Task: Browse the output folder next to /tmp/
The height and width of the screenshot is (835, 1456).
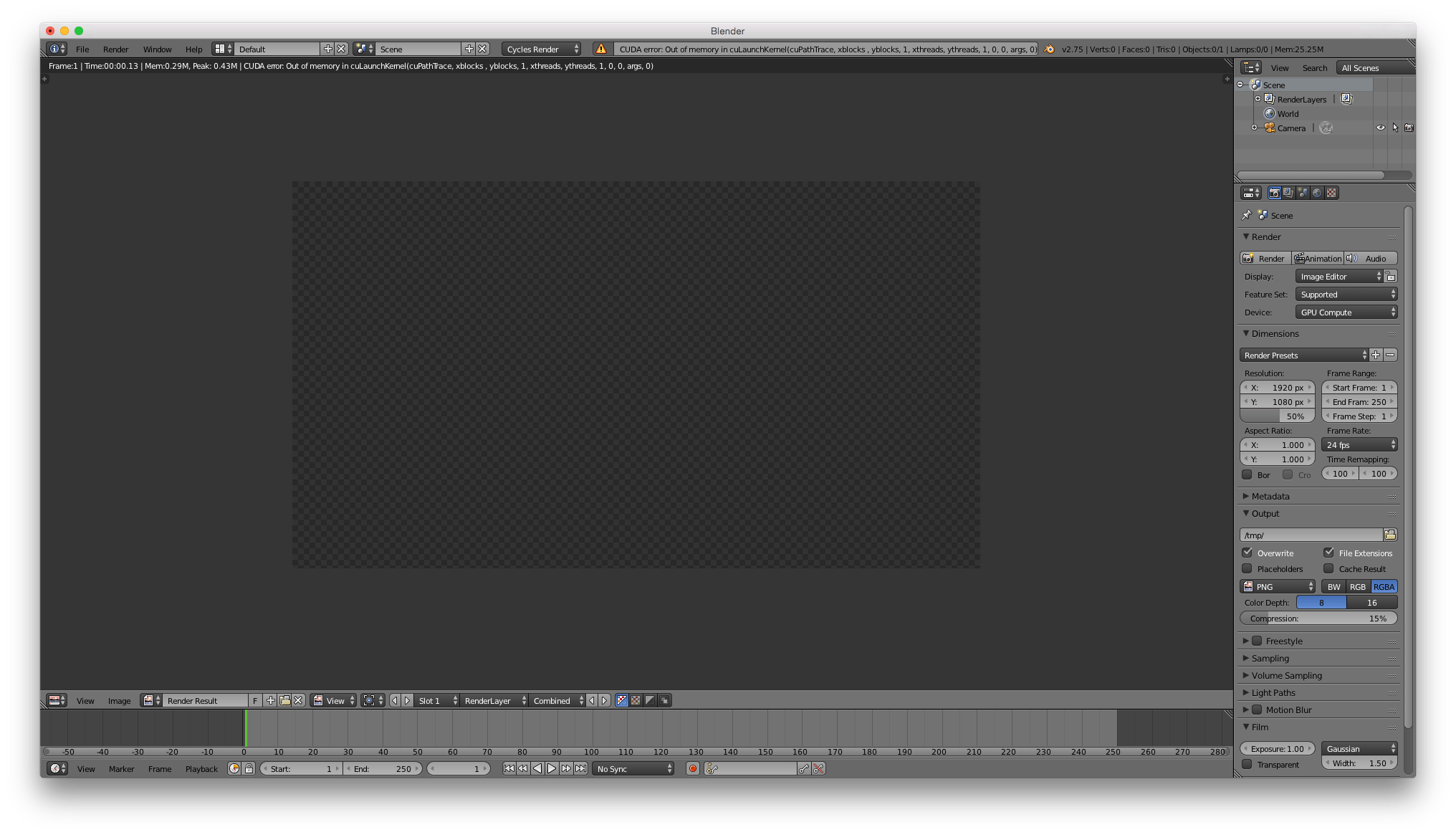Action: [1391, 535]
